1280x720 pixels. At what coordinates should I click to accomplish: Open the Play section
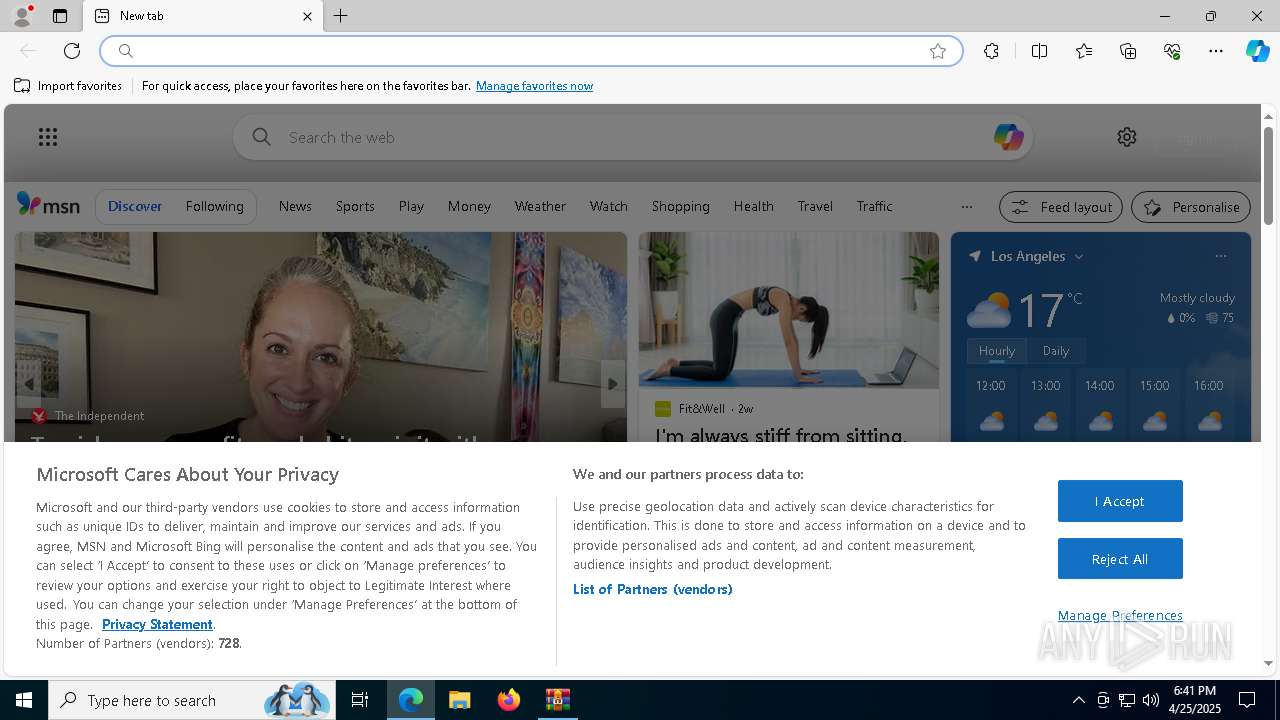point(411,206)
